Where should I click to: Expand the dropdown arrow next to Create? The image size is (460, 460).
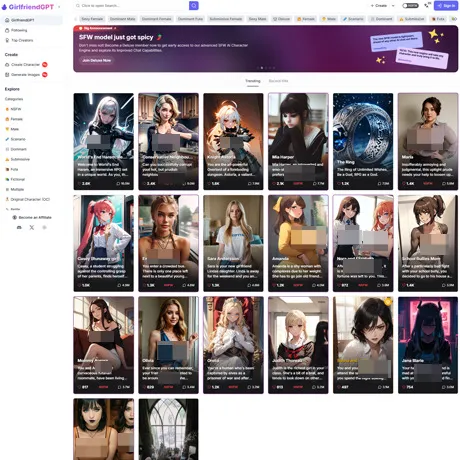click(393, 6)
